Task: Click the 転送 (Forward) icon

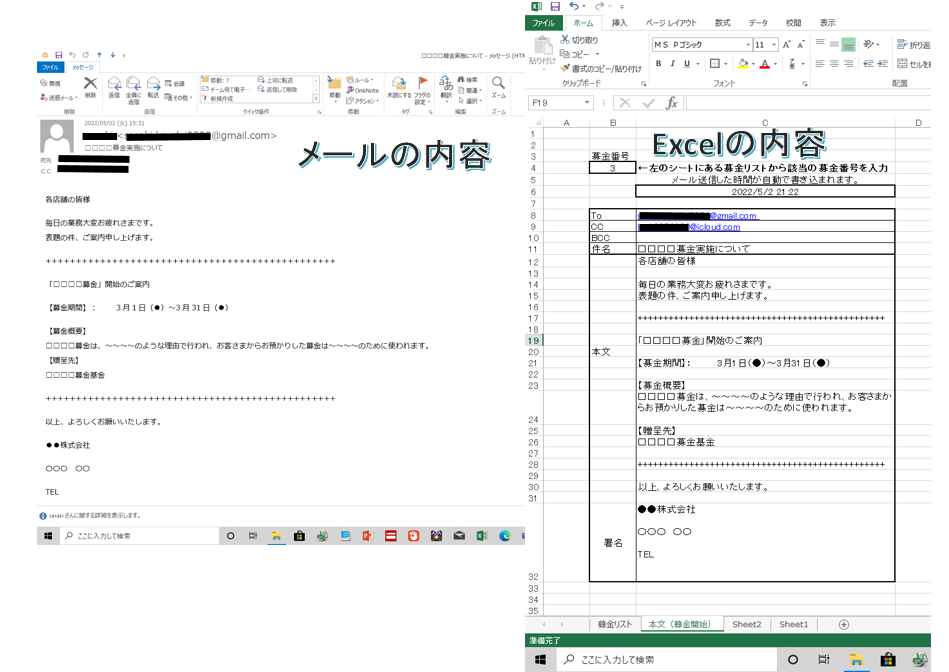Action: coord(154,84)
